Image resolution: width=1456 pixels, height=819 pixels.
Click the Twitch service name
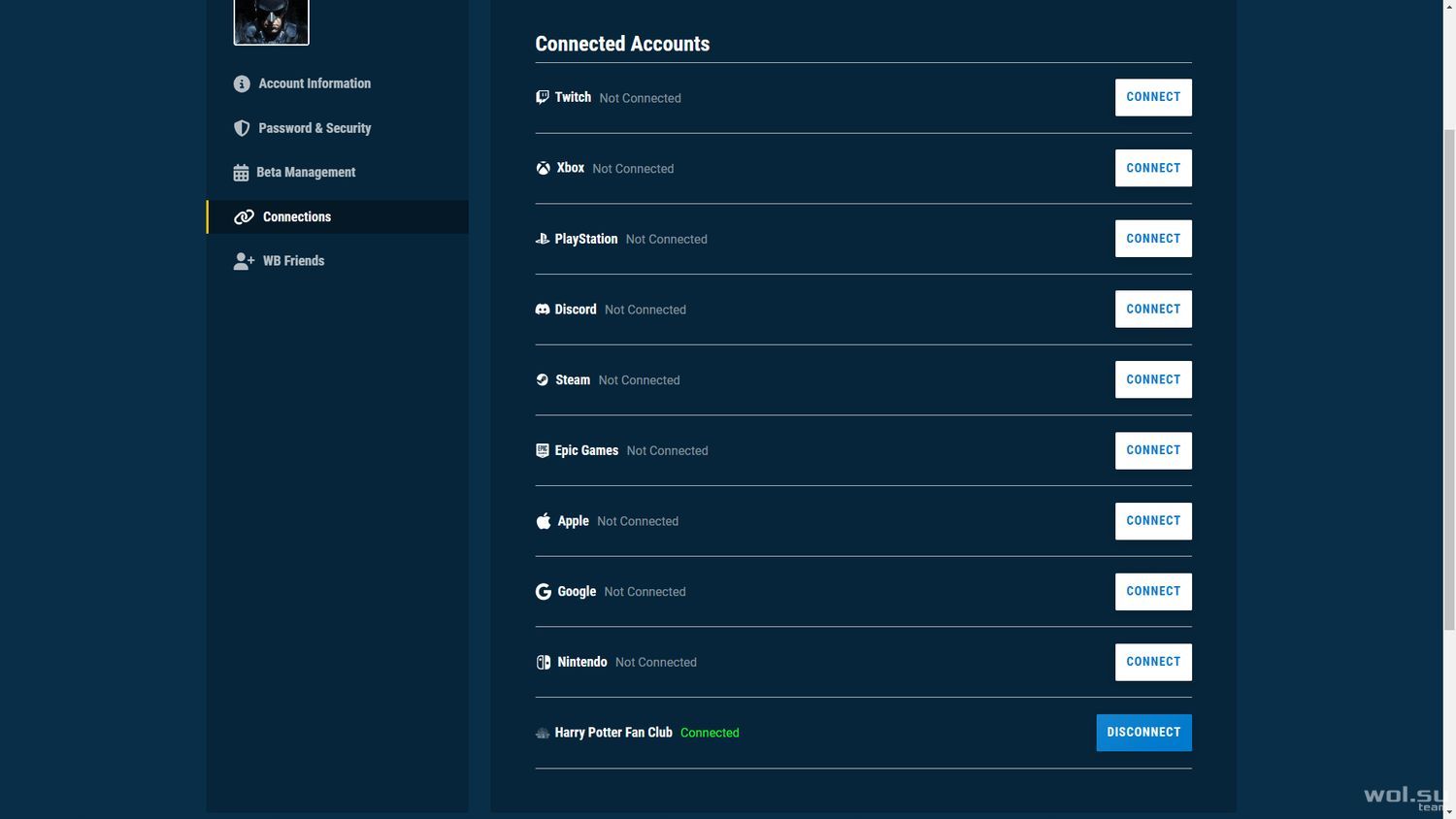point(573,97)
